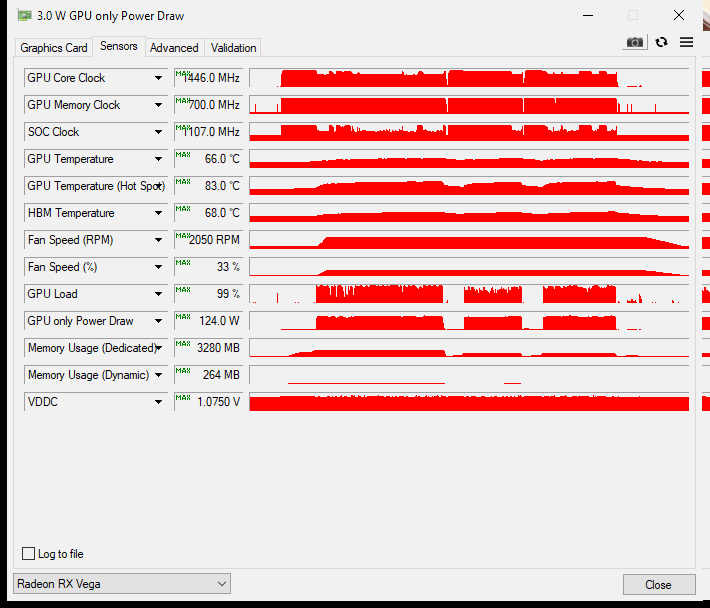Open GPU Temperature (Hot Spot) dropdown
The width and height of the screenshot is (710, 608).
[x=158, y=186]
